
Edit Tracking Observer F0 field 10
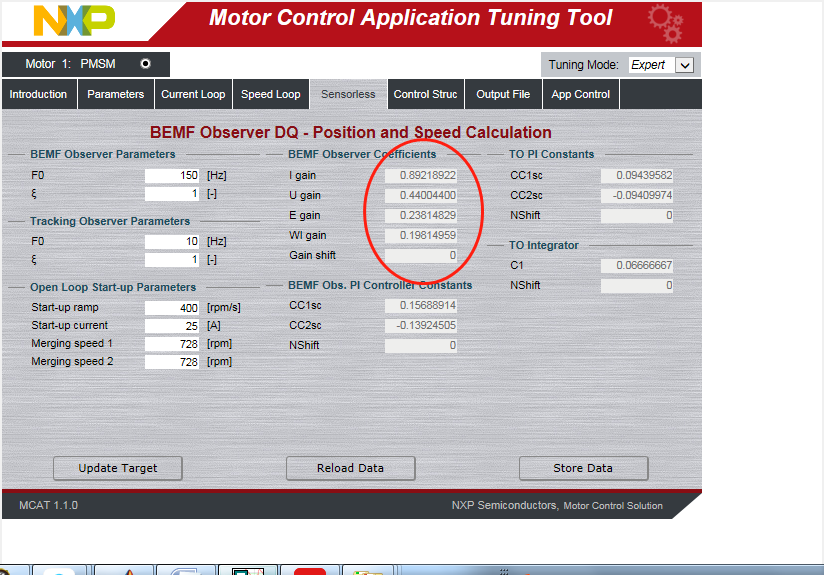(x=172, y=241)
